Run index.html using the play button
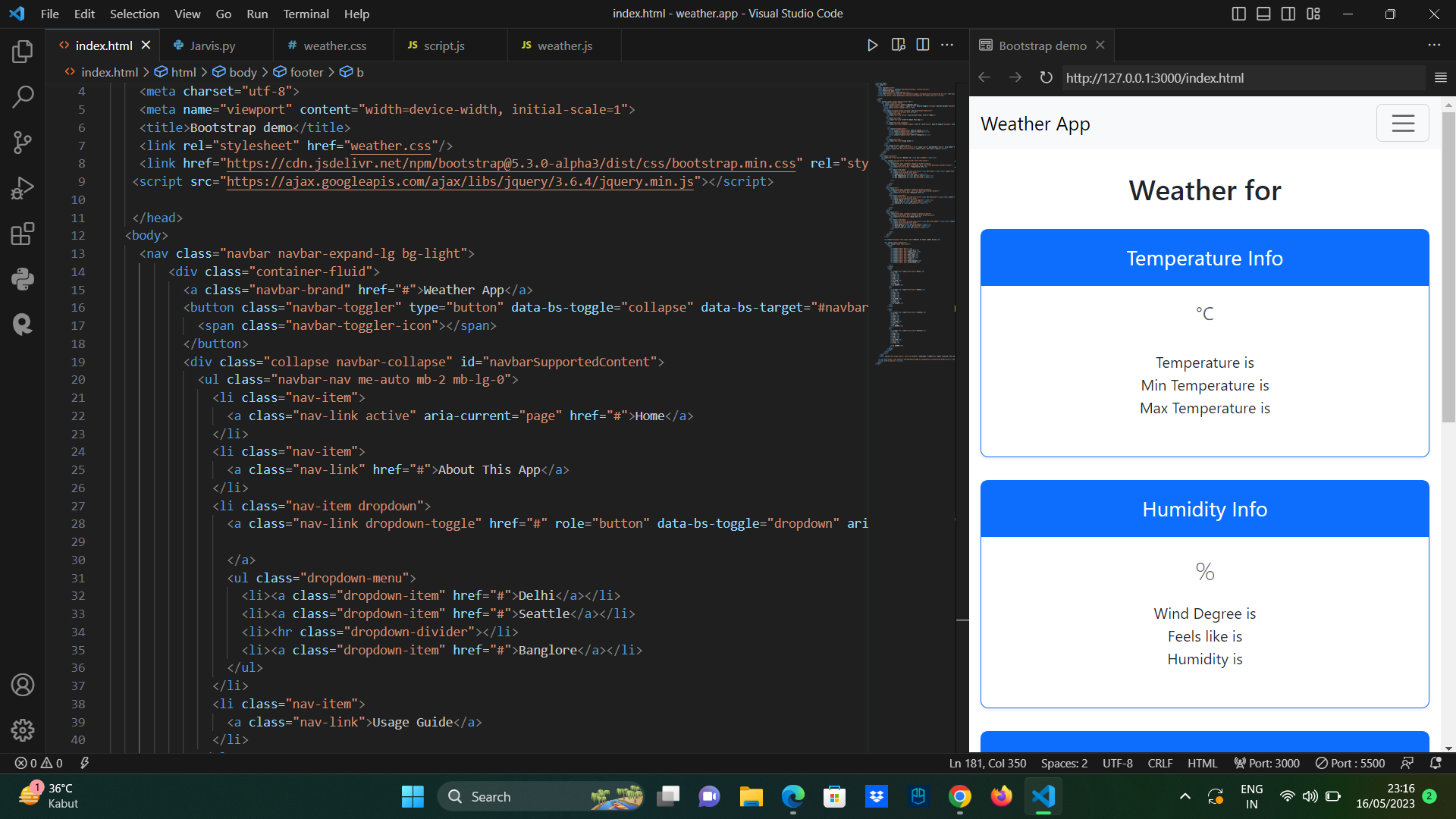This screenshot has width=1456, height=819. [872, 45]
